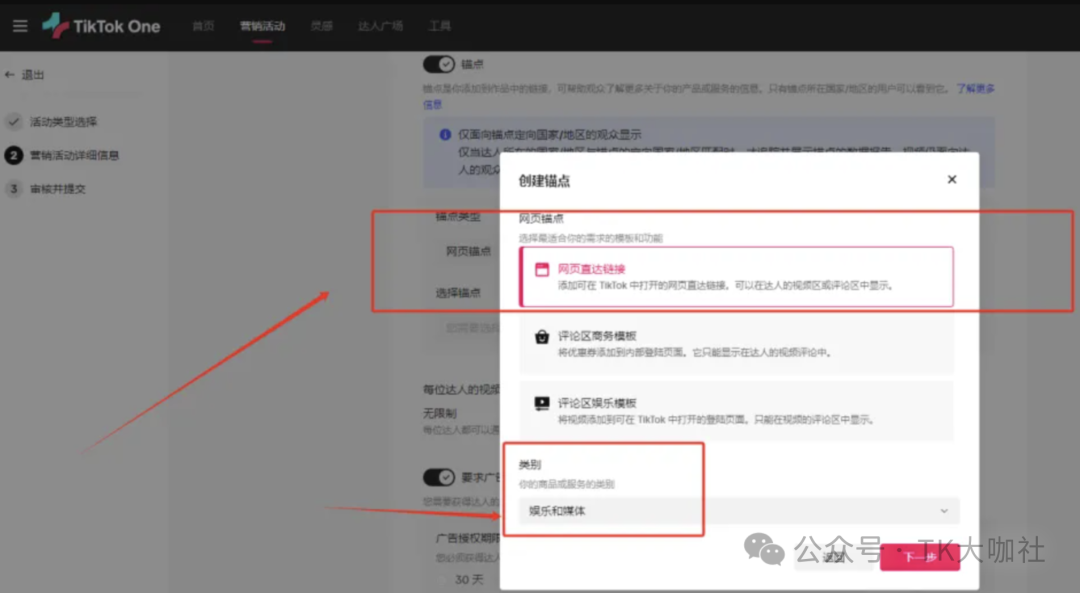
Task: Toggle the 要求广告 authorization switch
Action: click(439, 478)
